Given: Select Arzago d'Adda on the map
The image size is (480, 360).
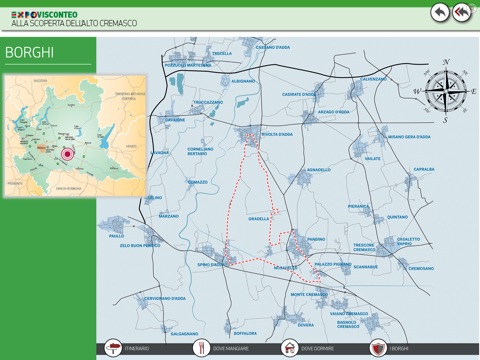Looking at the screenshot, I should pos(334,112).
